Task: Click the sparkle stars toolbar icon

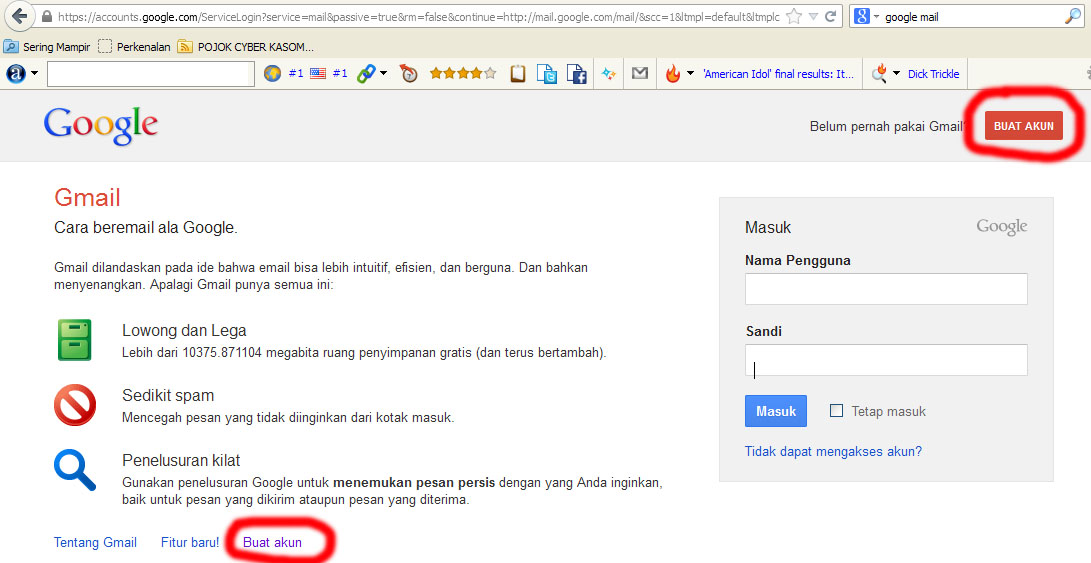Action: [609, 73]
